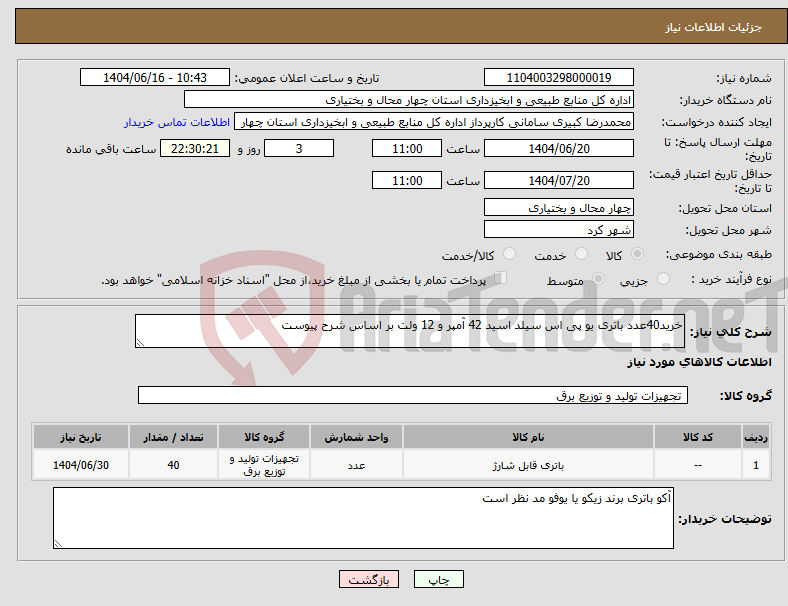Click the ردیف column header
Screen dimensions: 788x606
pyautogui.click(x=755, y=437)
